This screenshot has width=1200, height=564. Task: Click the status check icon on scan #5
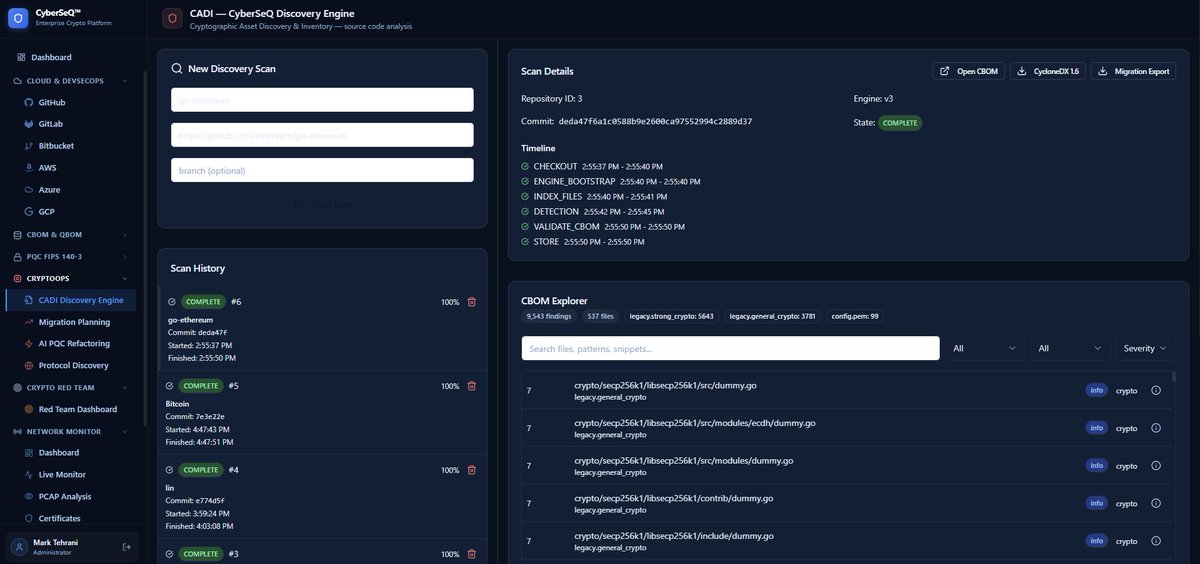171,386
